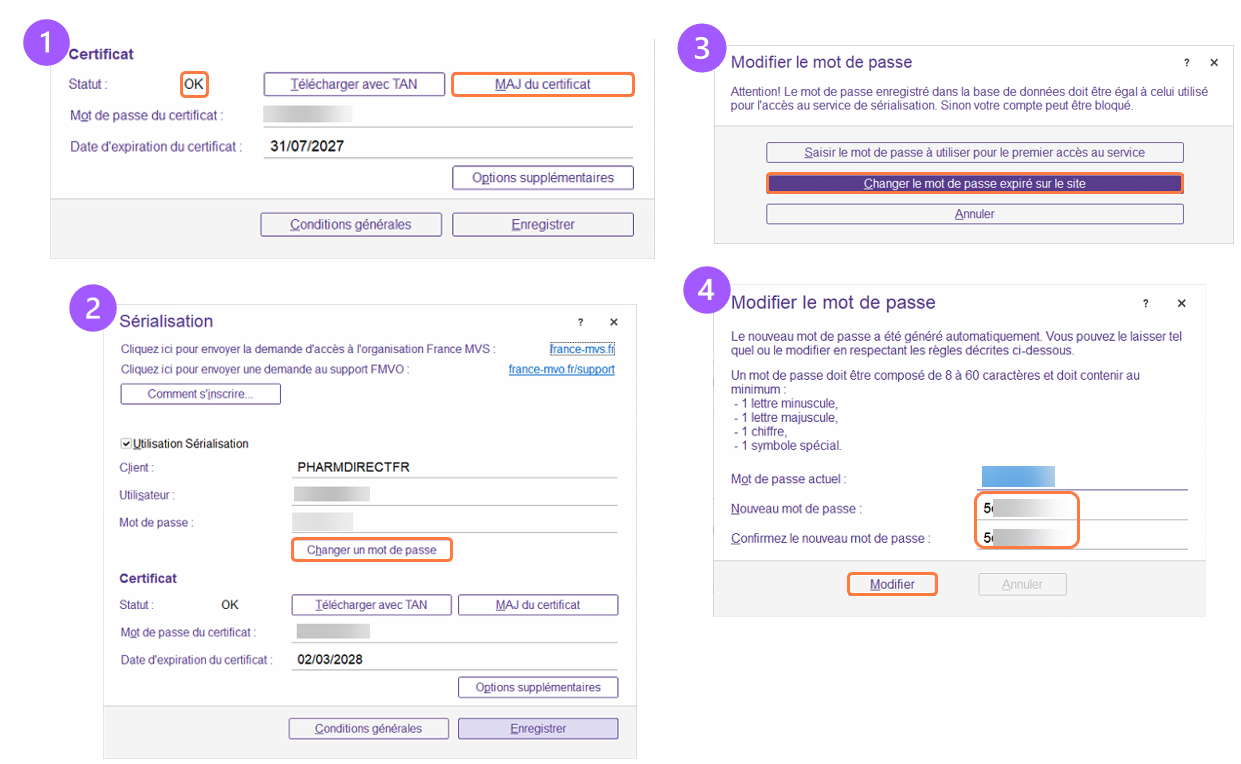Viewport: 1241px width, 764px height.
Task: Save with Enregistrer in the Sérialisation dialog
Action: pos(537,729)
